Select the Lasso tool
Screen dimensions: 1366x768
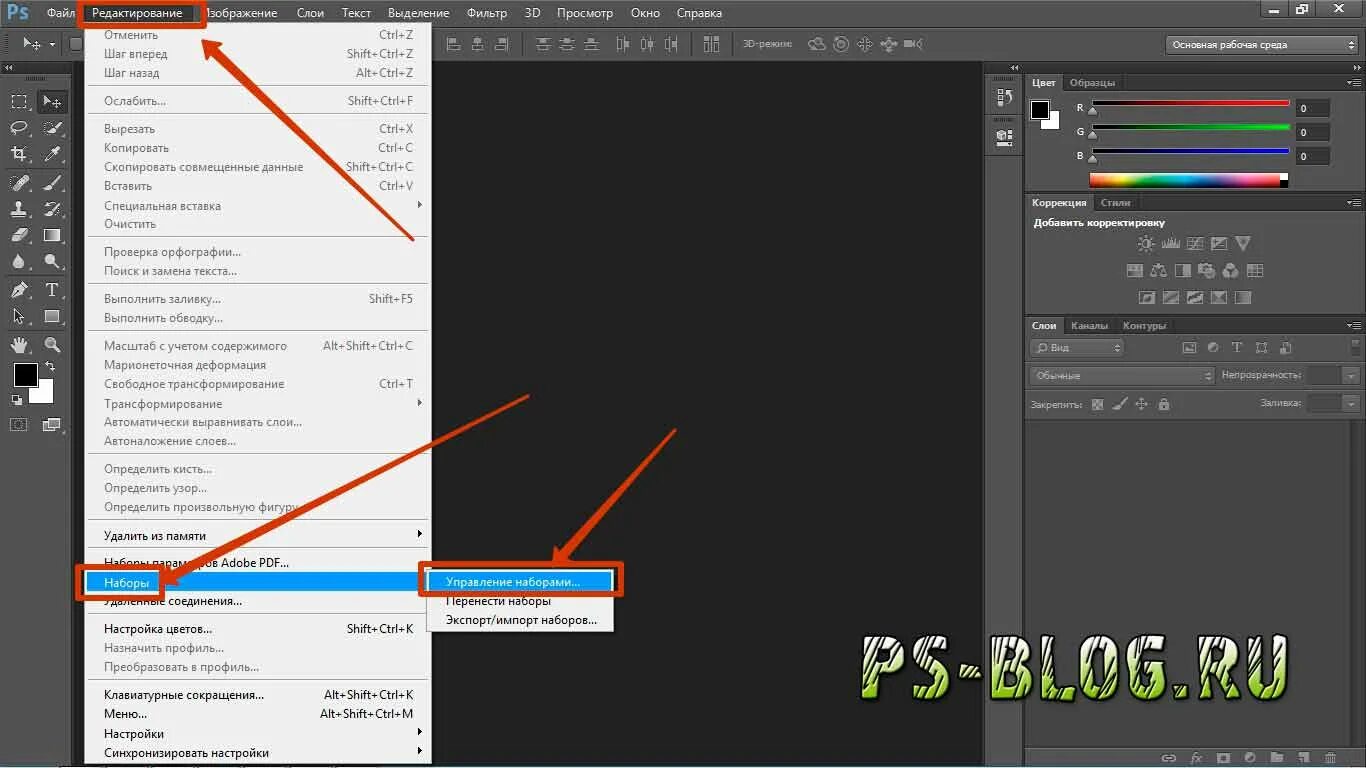pyautogui.click(x=19, y=128)
